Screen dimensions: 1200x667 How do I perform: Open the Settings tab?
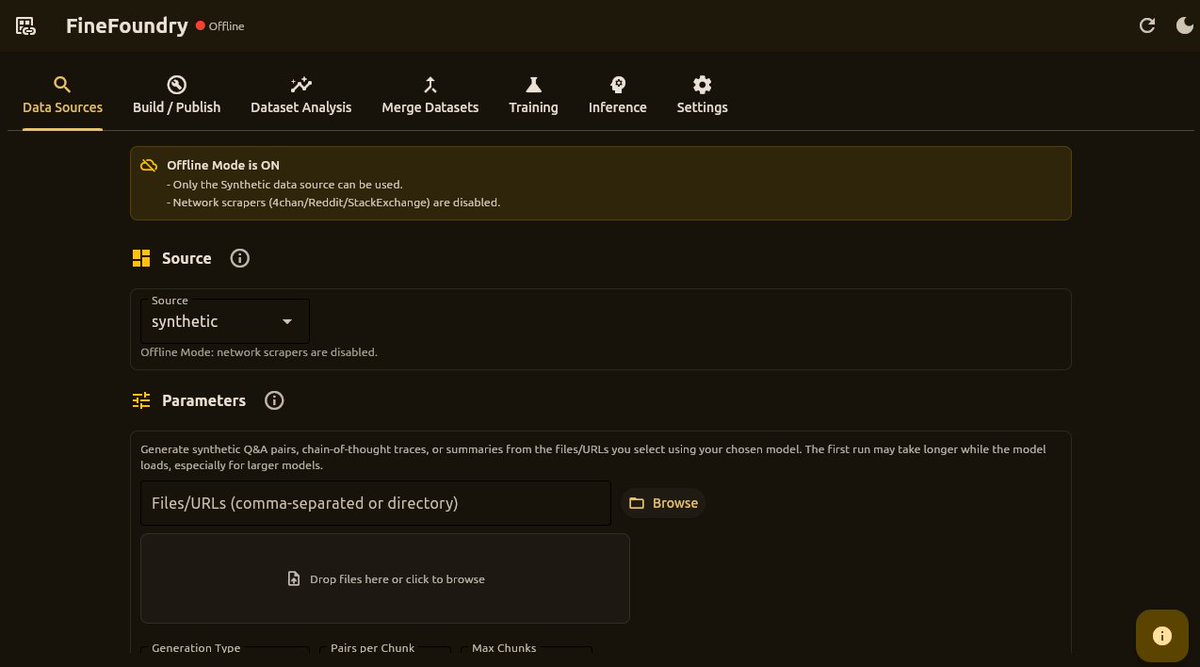pos(702,95)
